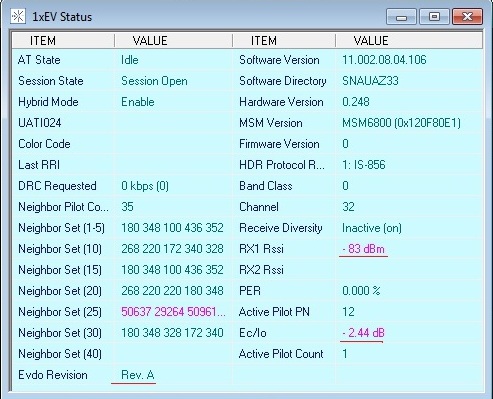
Task: Select the Neighbor Set (15) label
Action: [60, 270]
